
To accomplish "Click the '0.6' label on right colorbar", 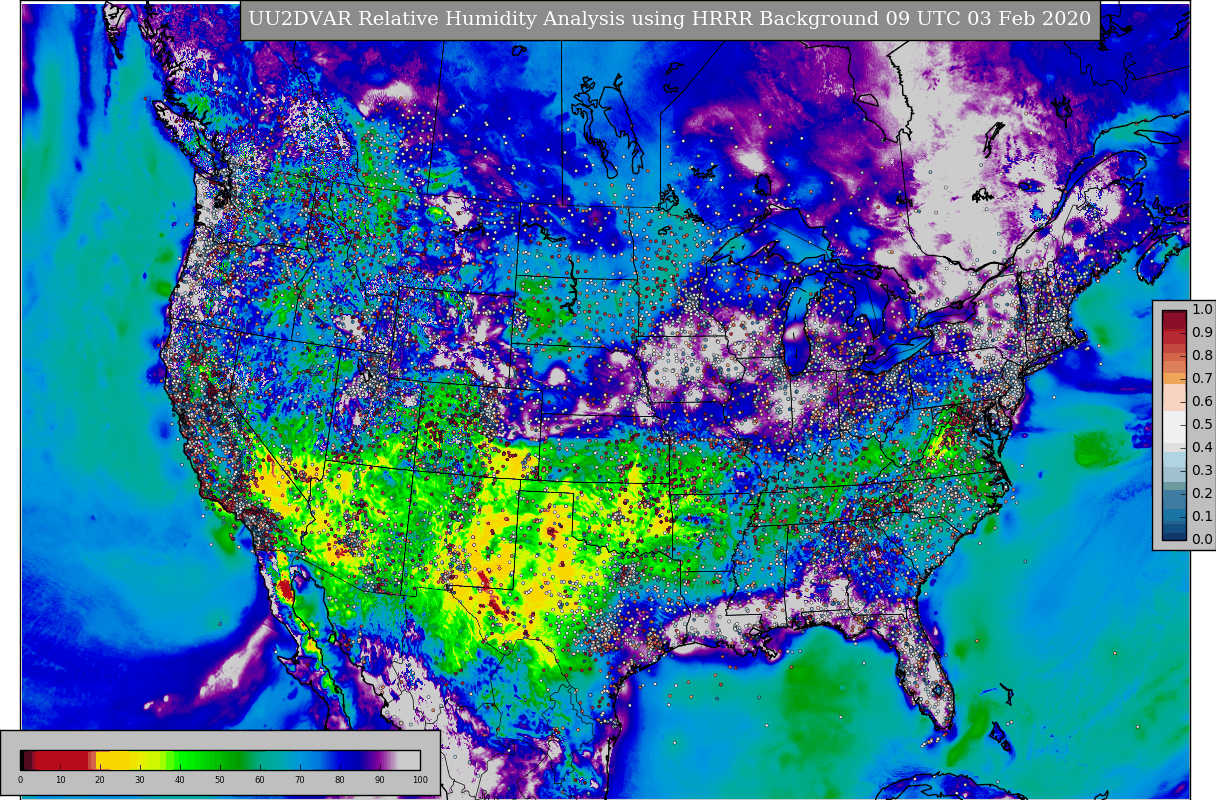I will (1202, 401).
